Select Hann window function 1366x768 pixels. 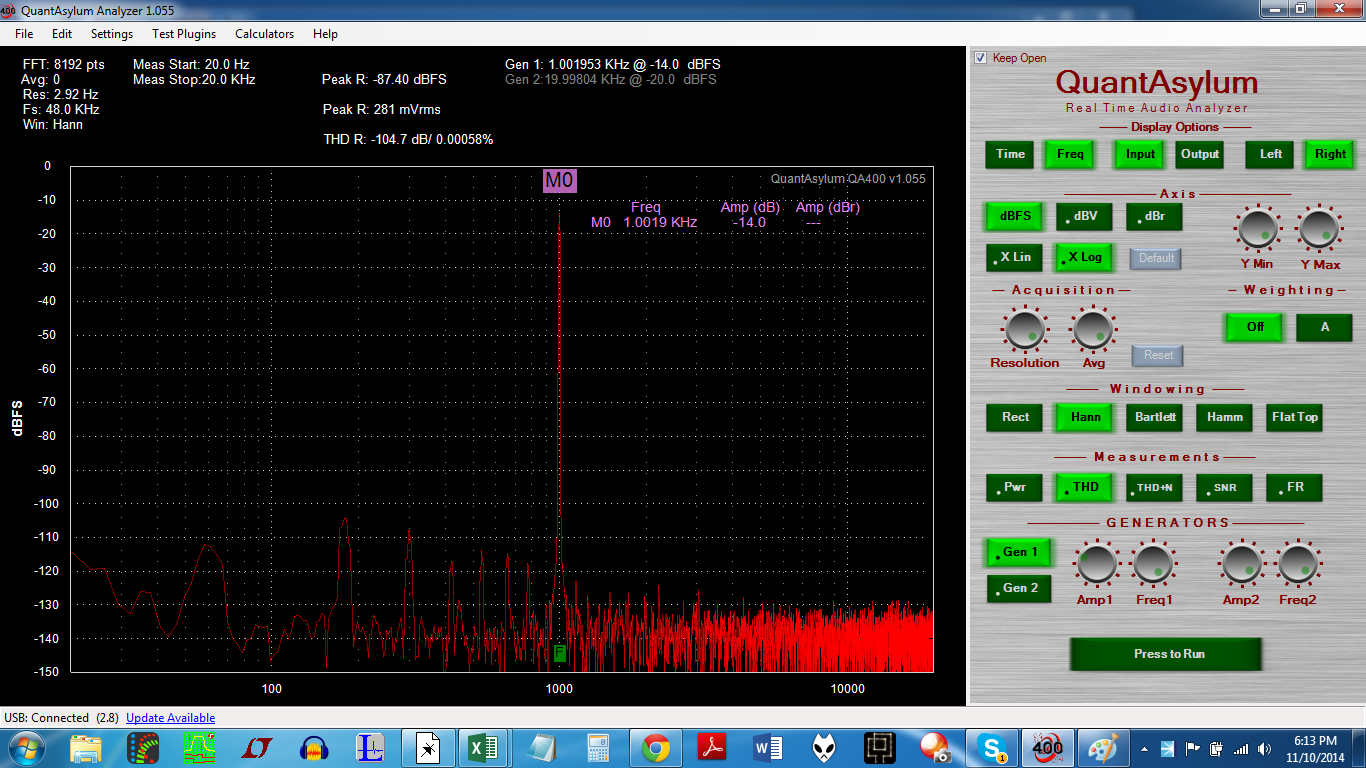1084,417
